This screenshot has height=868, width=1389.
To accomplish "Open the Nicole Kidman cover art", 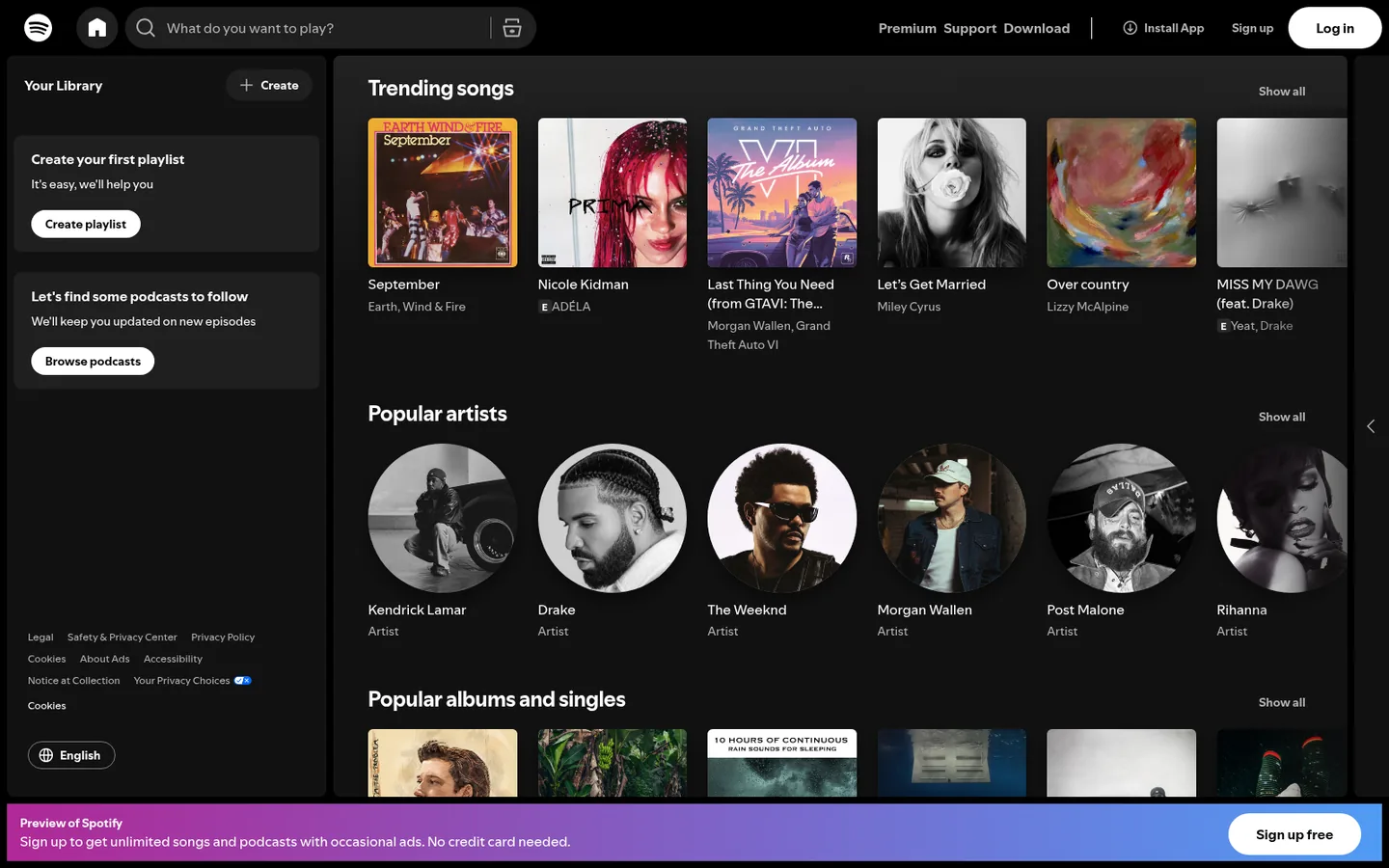I will 613,193.
